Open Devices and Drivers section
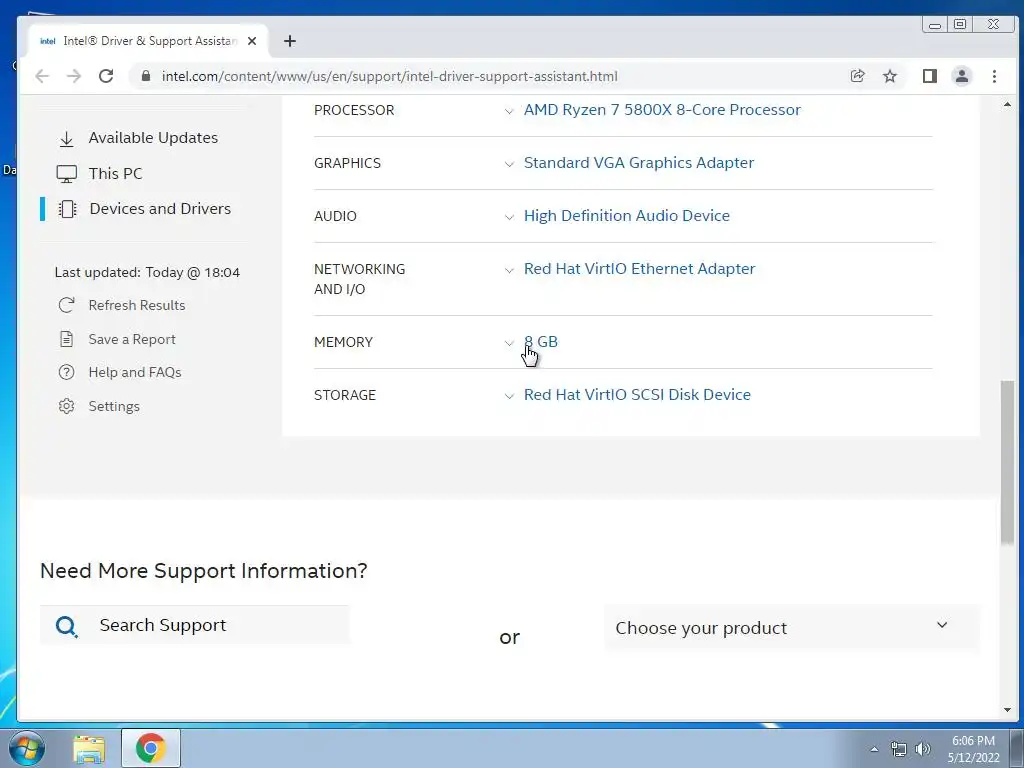This screenshot has height=768, width=1024. (160, 209)
